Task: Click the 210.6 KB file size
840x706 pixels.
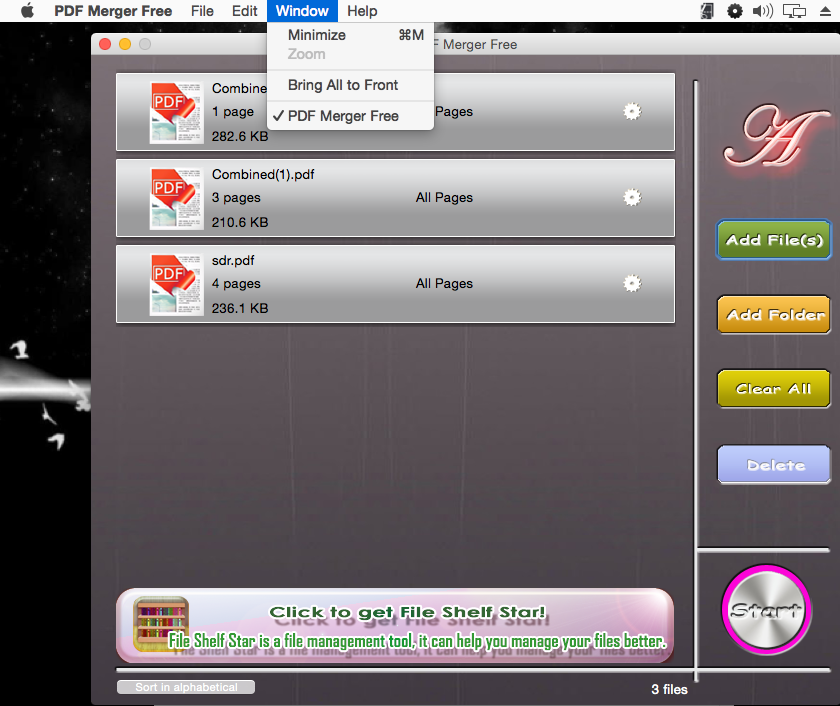Action: click(x=239, y=222)
